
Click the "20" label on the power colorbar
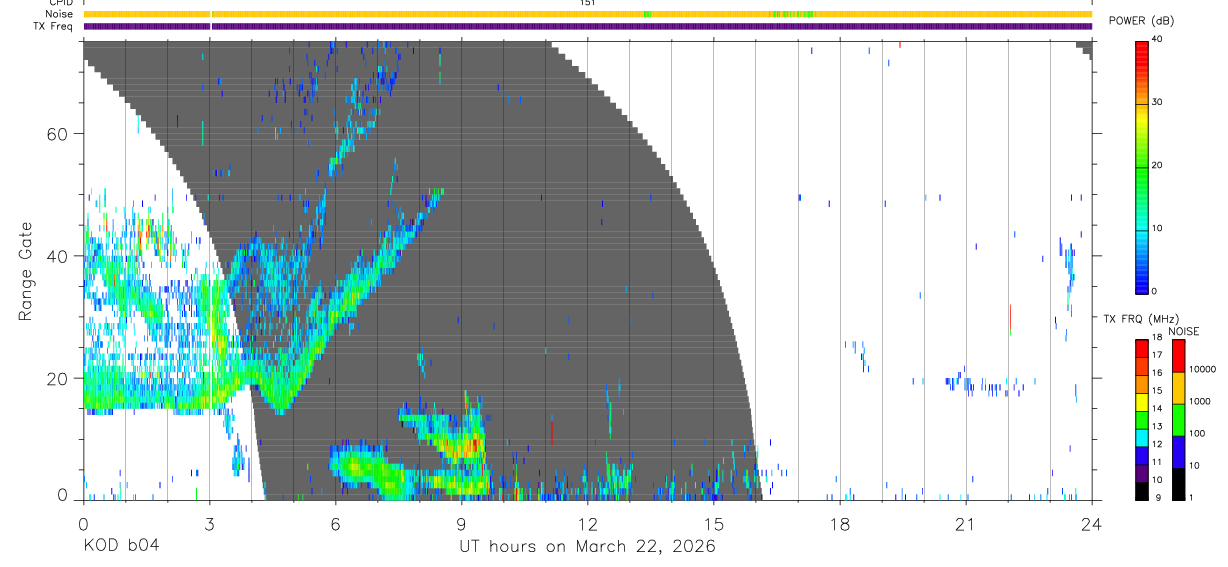[x=1158, y=165]
